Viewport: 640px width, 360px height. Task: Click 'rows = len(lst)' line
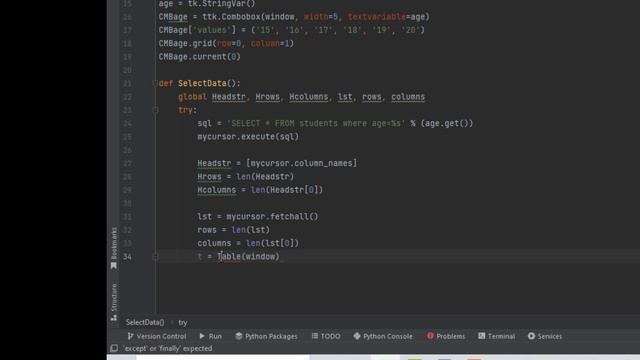tap(233, 230)
